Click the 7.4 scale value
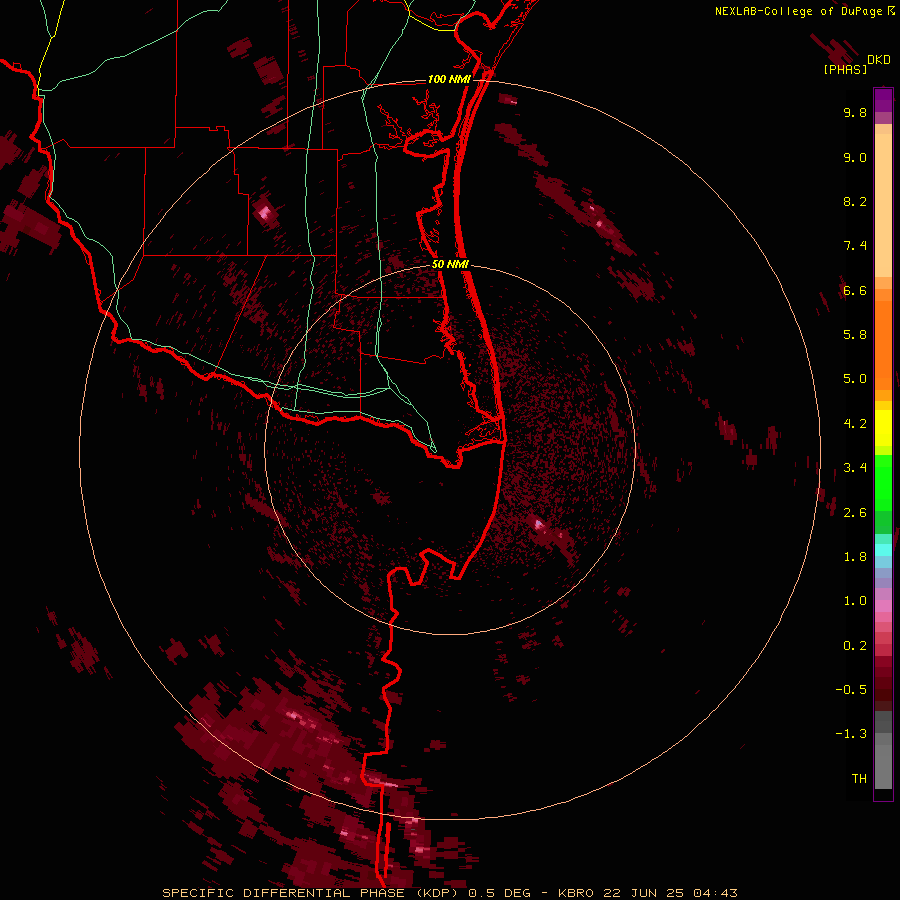Image resolution: width=900 pixels, height=900 pixels. pos(855,246)
